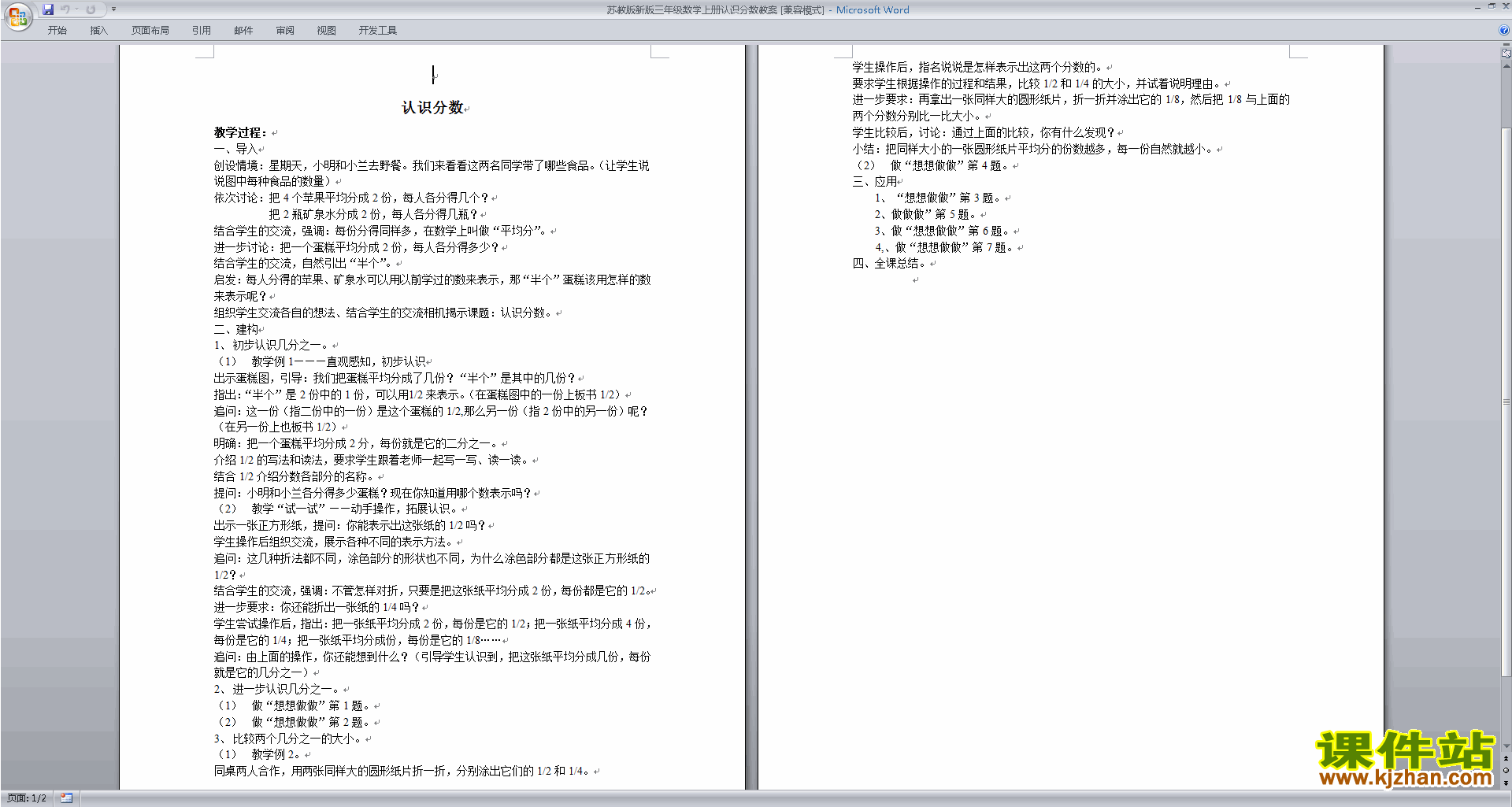Click the line 介绍1/2的写法和读法
Viewport: 1512px width, 807px height.
(372, 460)
